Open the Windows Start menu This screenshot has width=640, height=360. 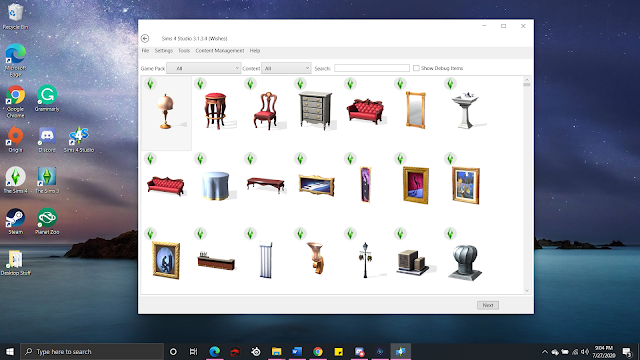tap(10, 351)
